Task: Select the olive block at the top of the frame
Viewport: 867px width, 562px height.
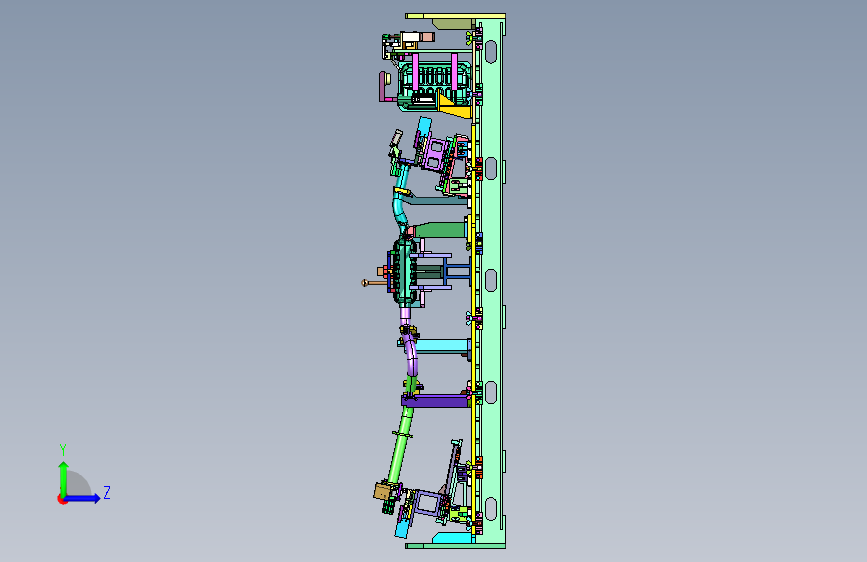Action: coord(452,24)
